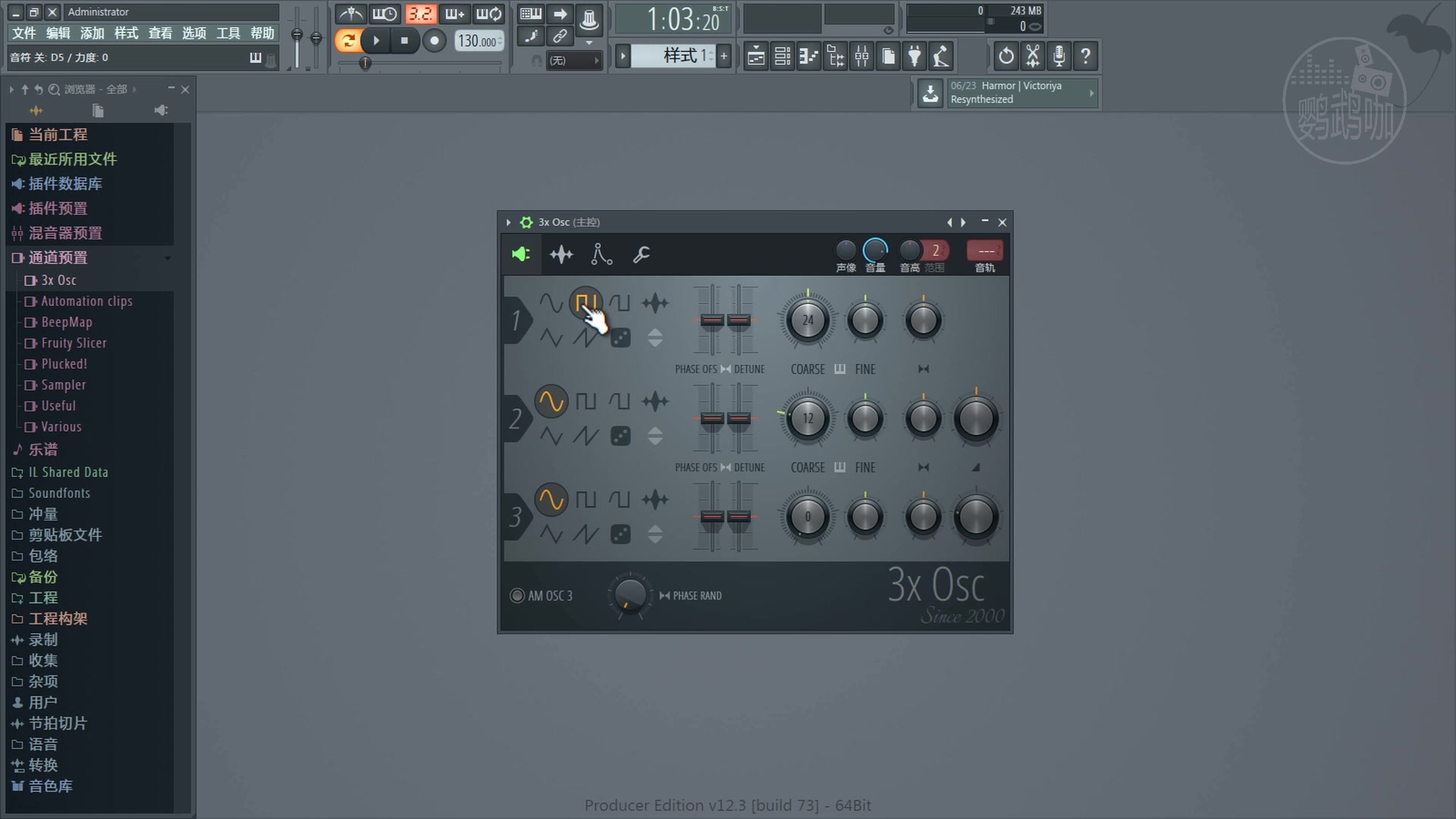Select the sine waveform for oscillator 2
This screenshot has width=1456, height=819.
coord(551,400)
